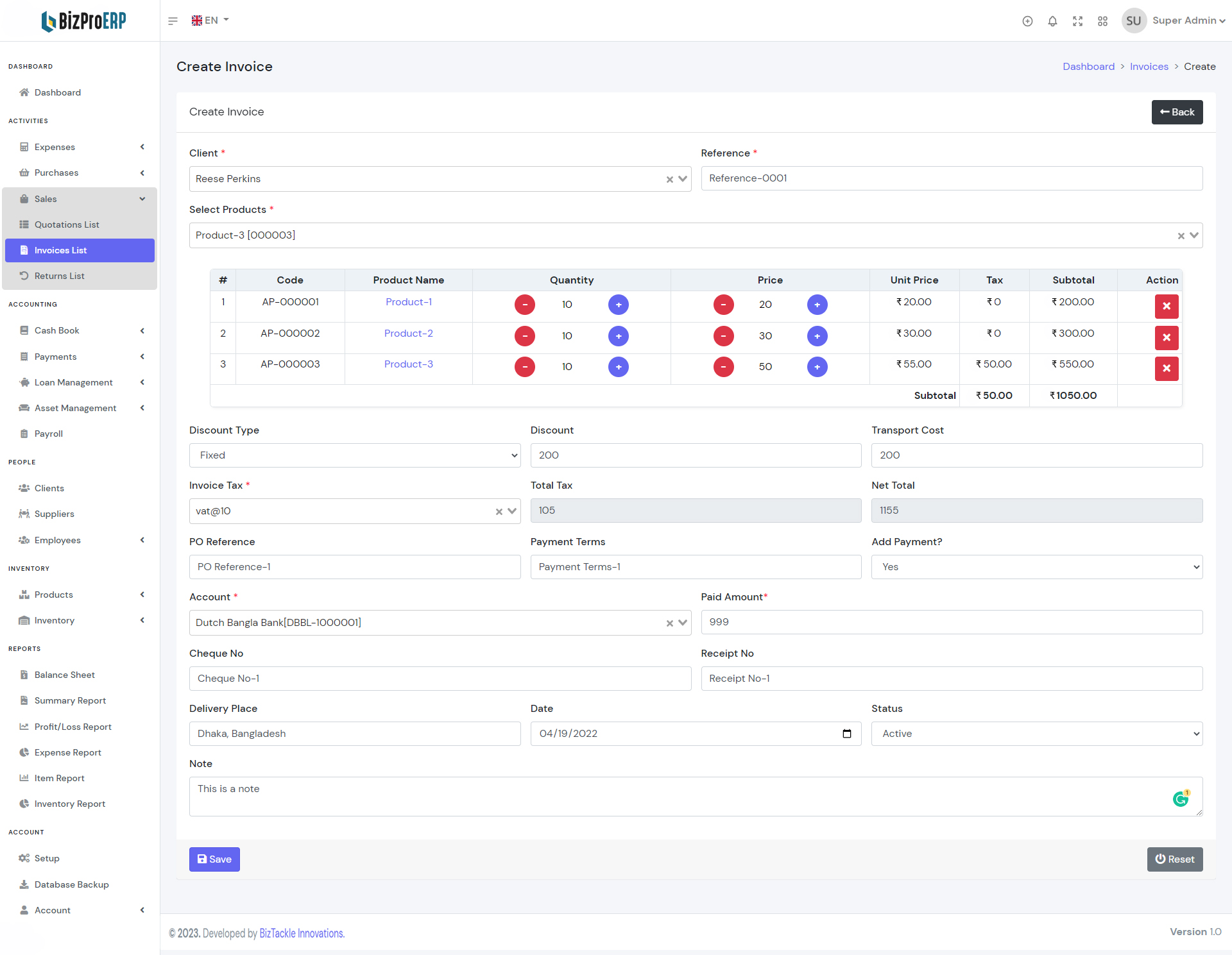Delete Product-2 row with red X

[x=1166, y=337]
